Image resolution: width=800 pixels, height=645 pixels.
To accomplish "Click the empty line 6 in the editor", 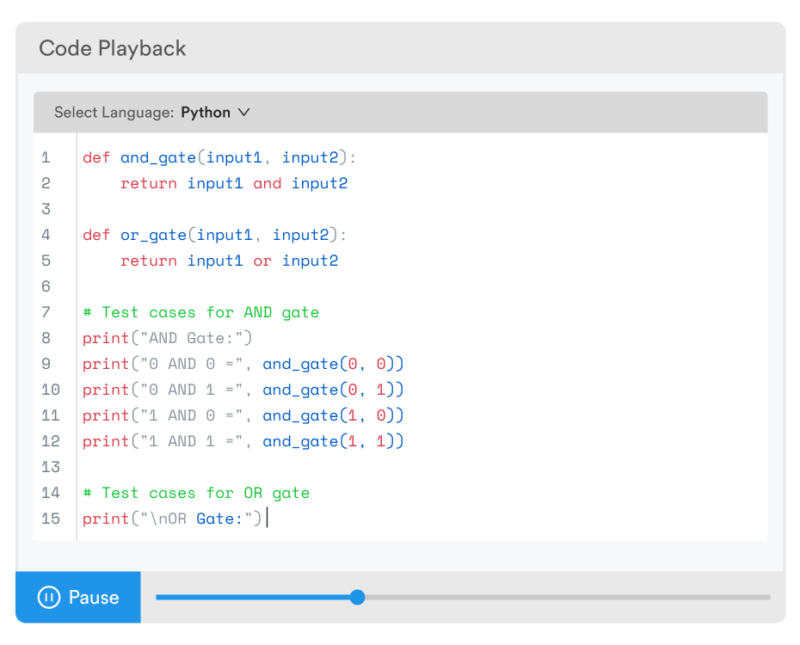I will pos(150,286).
